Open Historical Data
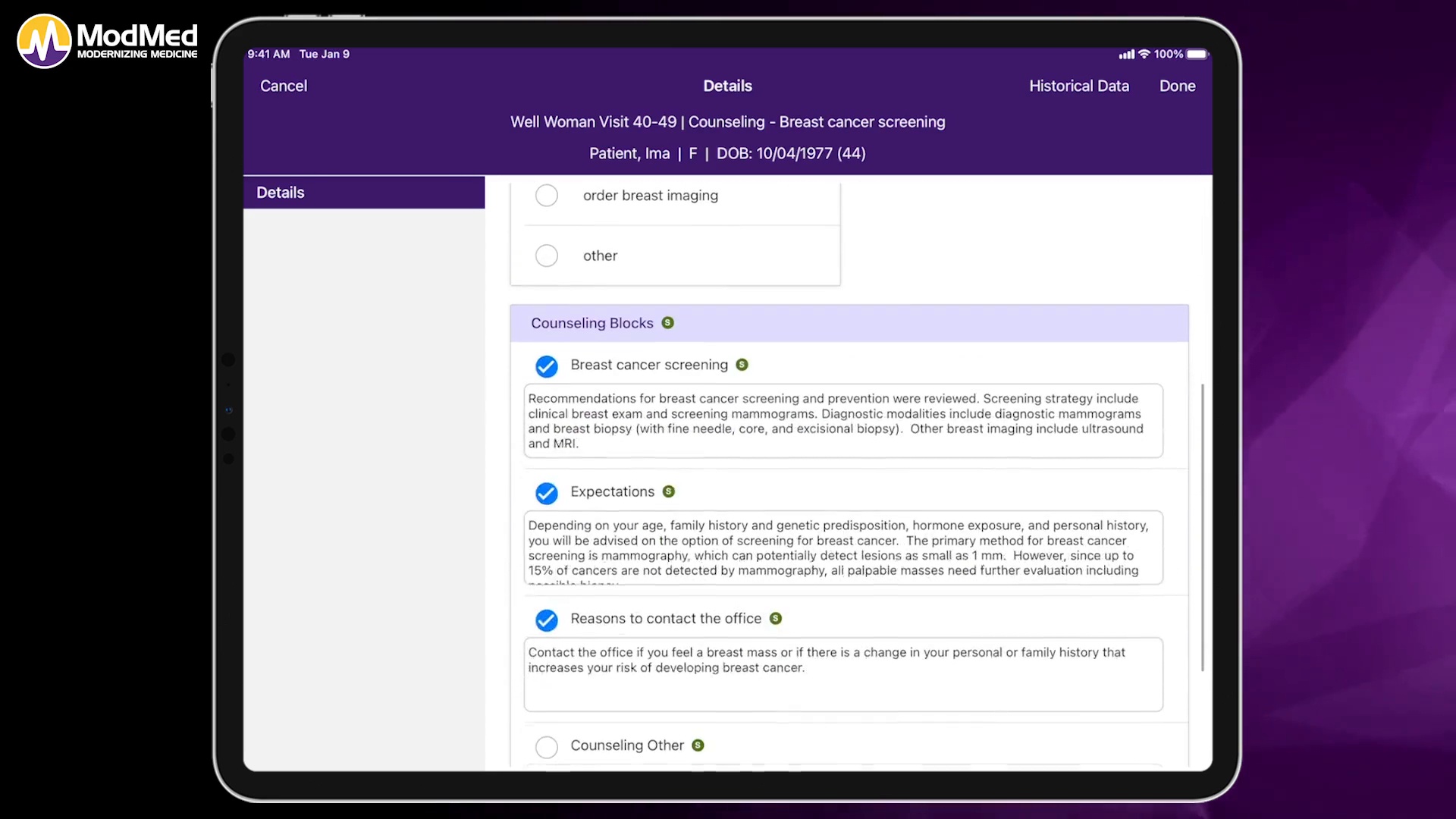Viewport: 1456px width, 819px height. tap(1079, 86)
